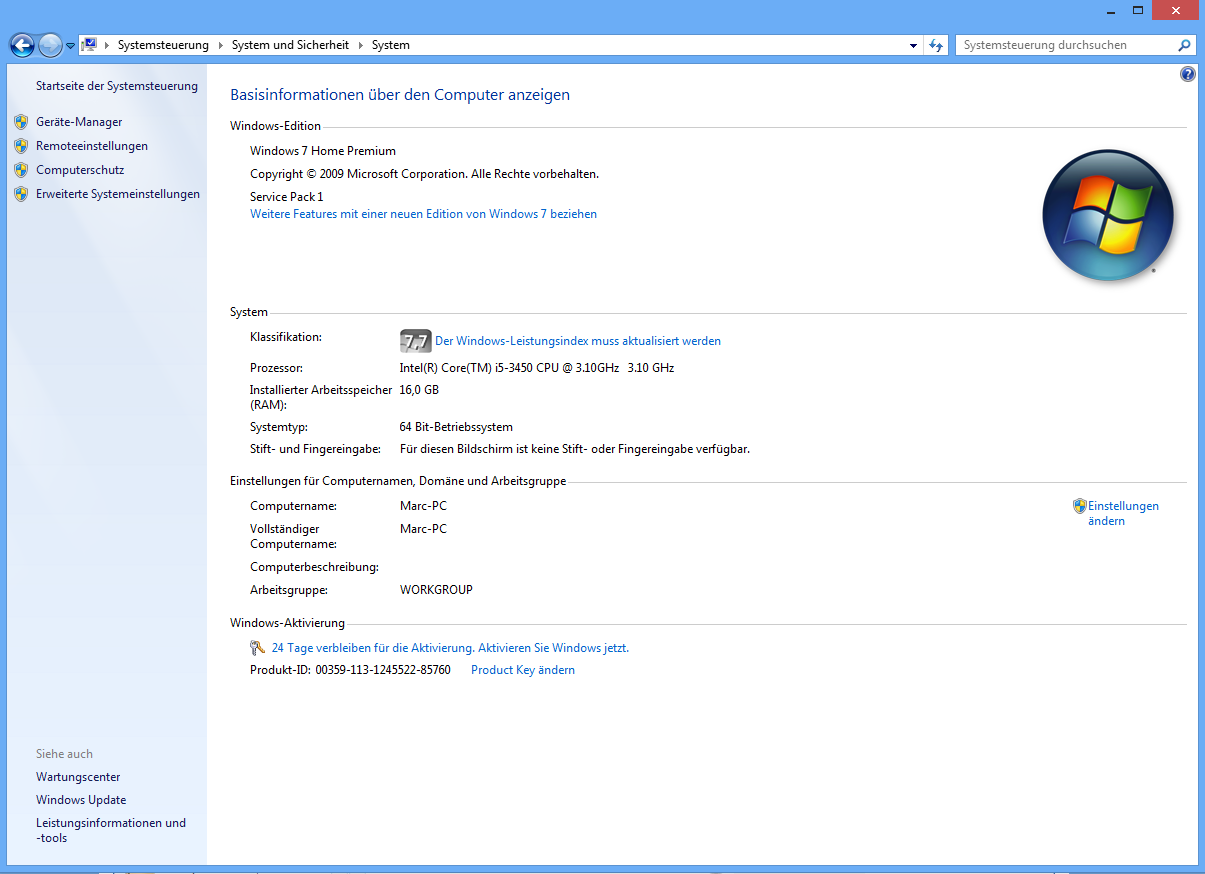Expand arrow after Systemsteuerung breadcrumb
The image size is (1205, 874).
click(x=221, y=45)
